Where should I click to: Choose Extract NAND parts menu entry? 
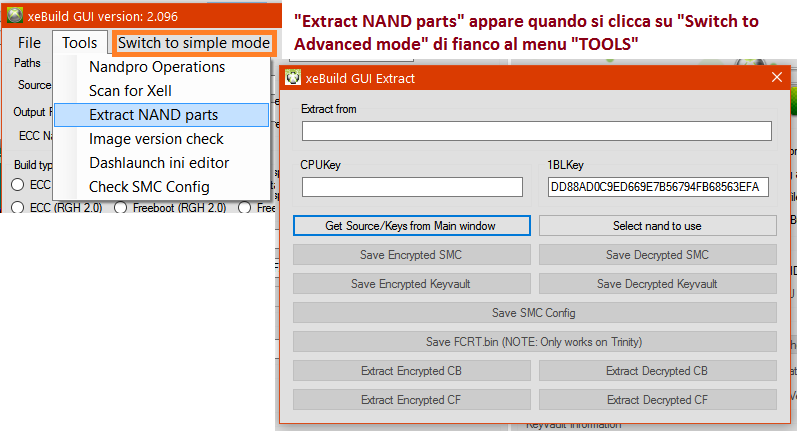click(x=162, y=115)
